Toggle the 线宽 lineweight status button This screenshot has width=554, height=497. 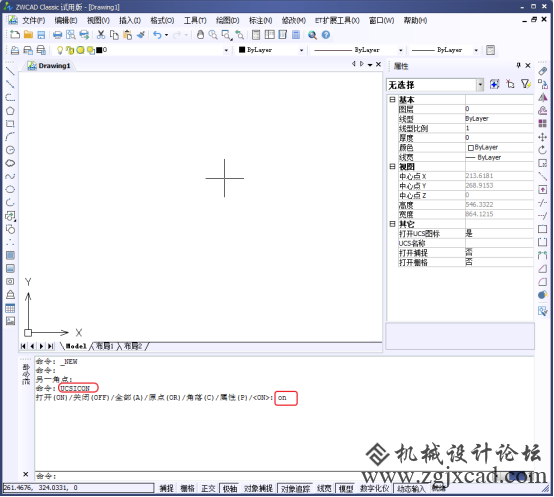(324, 488)
